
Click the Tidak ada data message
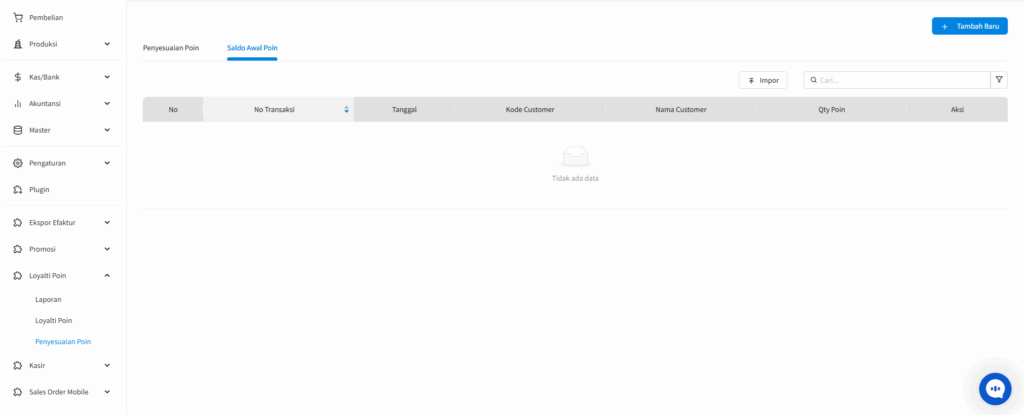pyautogui.click(x=575, y=178)
